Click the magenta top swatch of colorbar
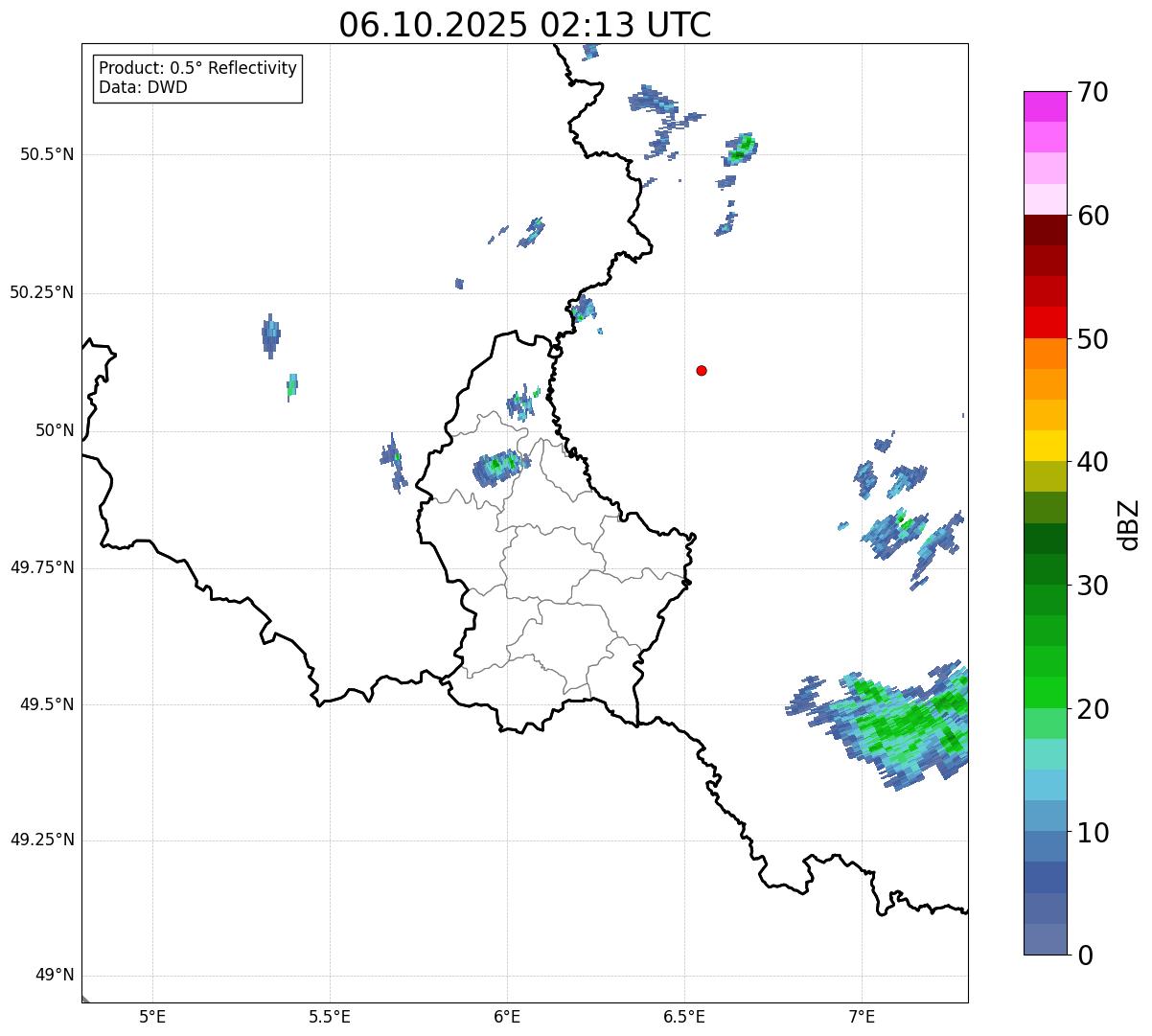 click(1046, 106)
